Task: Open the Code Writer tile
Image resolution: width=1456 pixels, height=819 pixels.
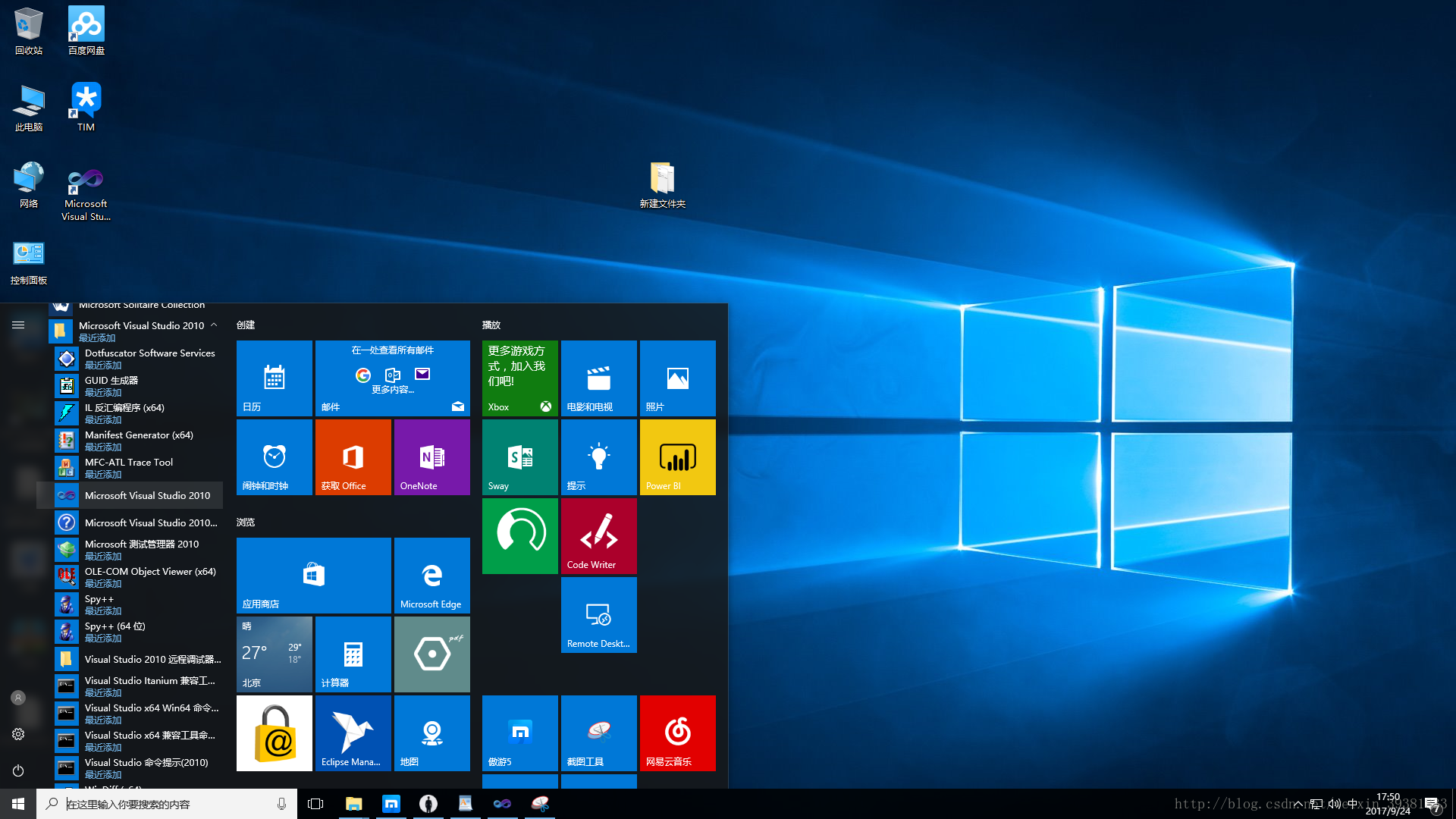Action: pyautogui.click(x=599, y=536)
